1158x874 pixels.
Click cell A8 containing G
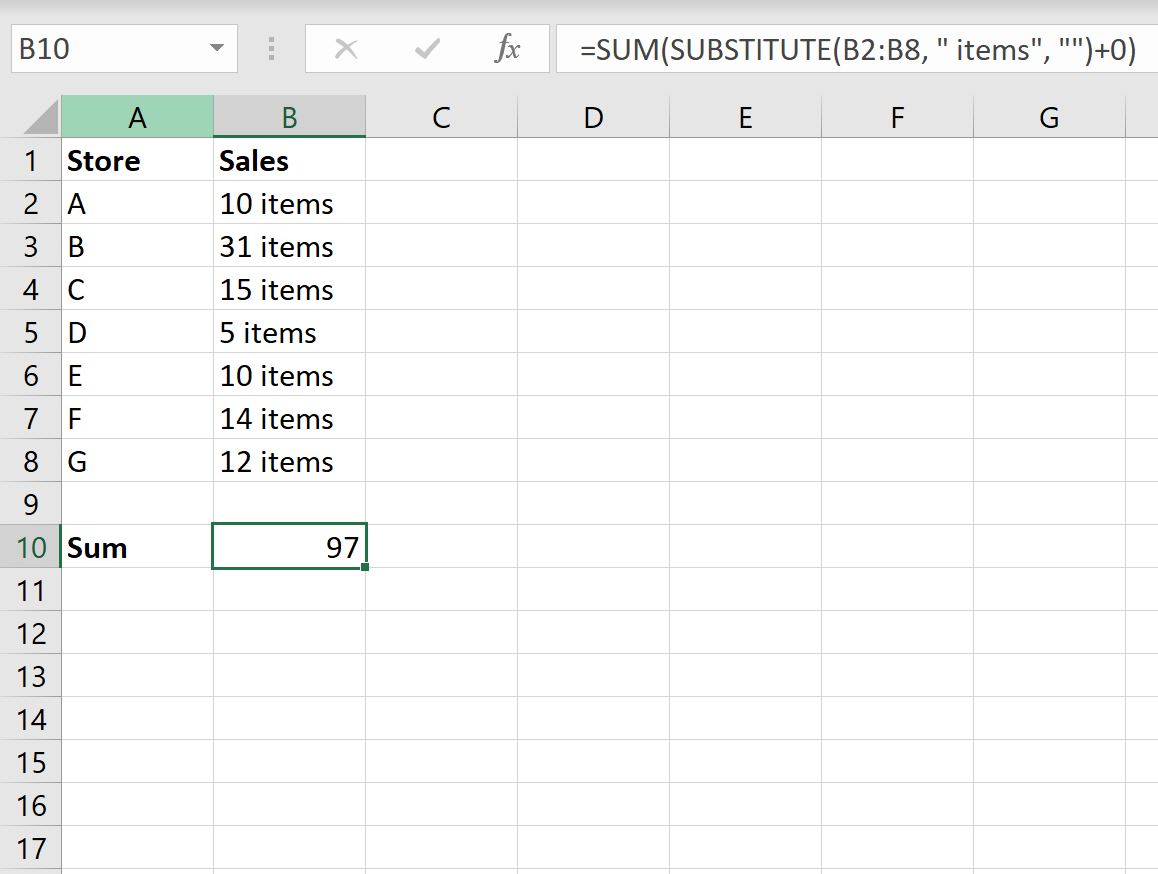point(137,461)
